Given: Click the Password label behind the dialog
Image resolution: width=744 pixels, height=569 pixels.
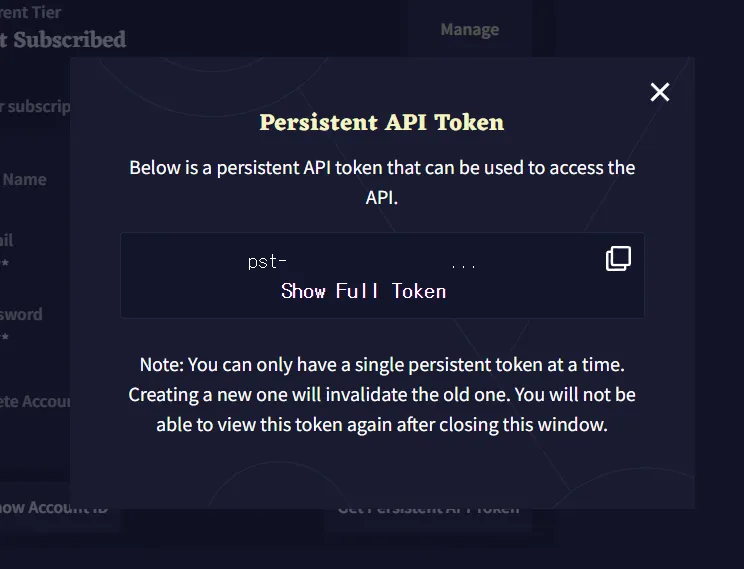Looking at the screenshot, I should click(21, 314).
